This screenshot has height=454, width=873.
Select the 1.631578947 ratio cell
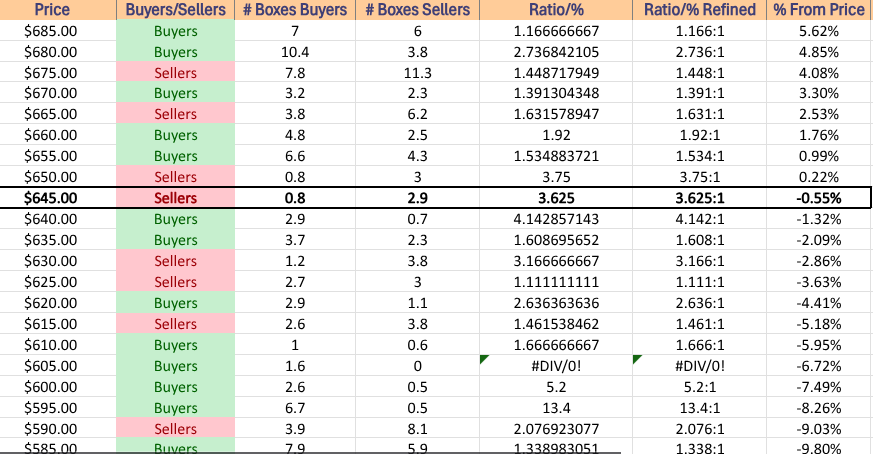click(x=556, y=114)
